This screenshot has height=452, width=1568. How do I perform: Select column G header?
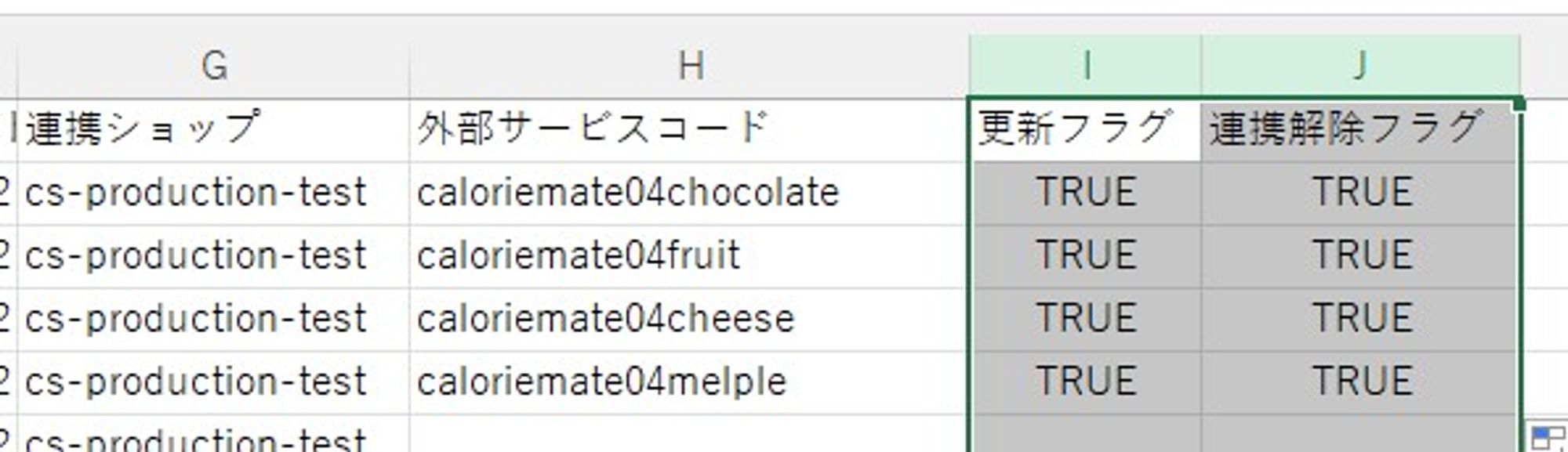tap(213, 66)
